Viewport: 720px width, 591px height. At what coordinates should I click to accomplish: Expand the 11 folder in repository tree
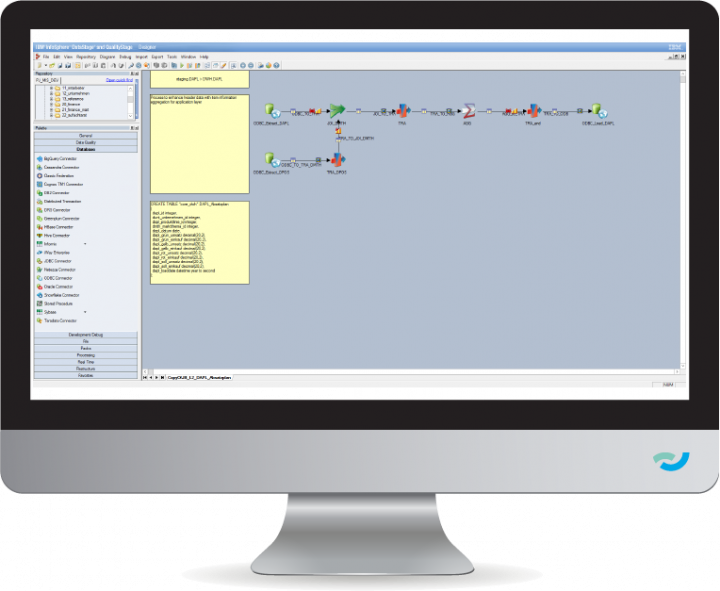point(51,88)
